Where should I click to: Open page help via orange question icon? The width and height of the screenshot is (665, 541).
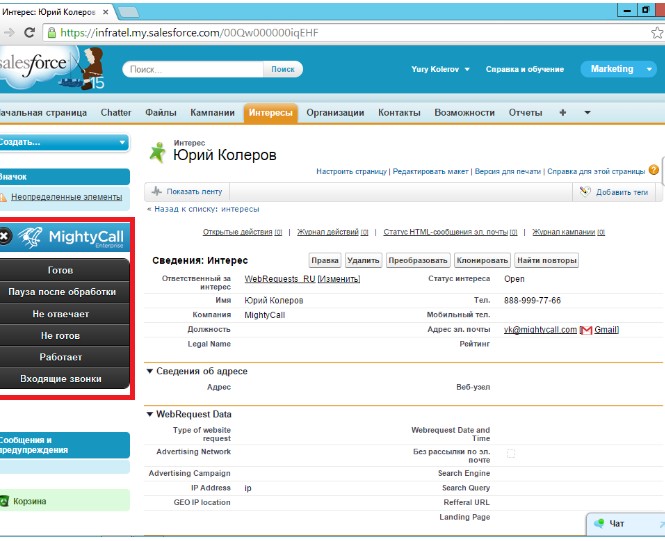[654, 170]
